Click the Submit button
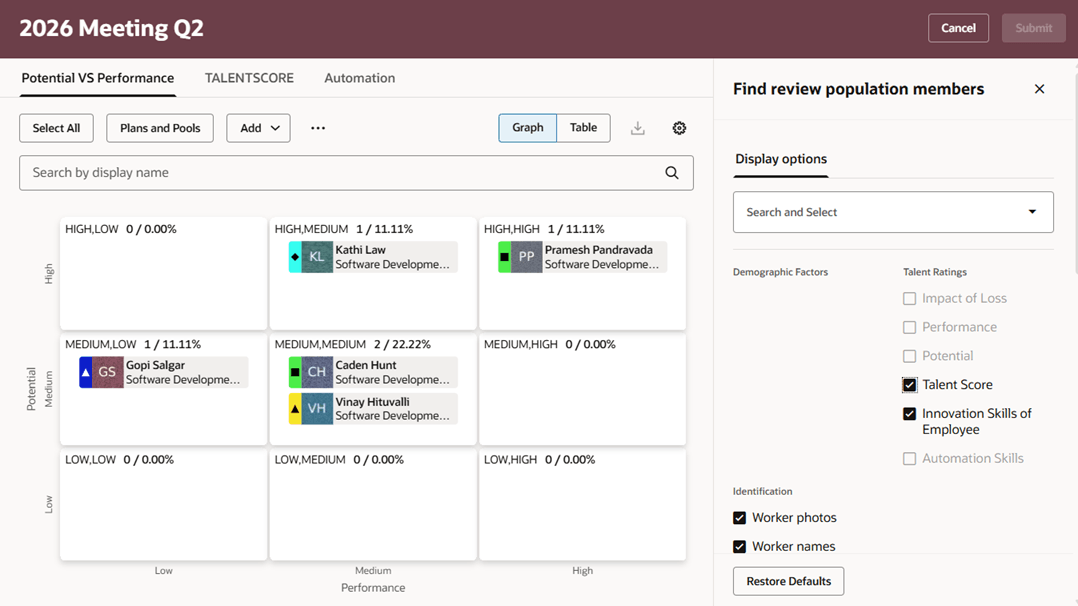The image size is (1078, 606). (x=1033, y=28)
